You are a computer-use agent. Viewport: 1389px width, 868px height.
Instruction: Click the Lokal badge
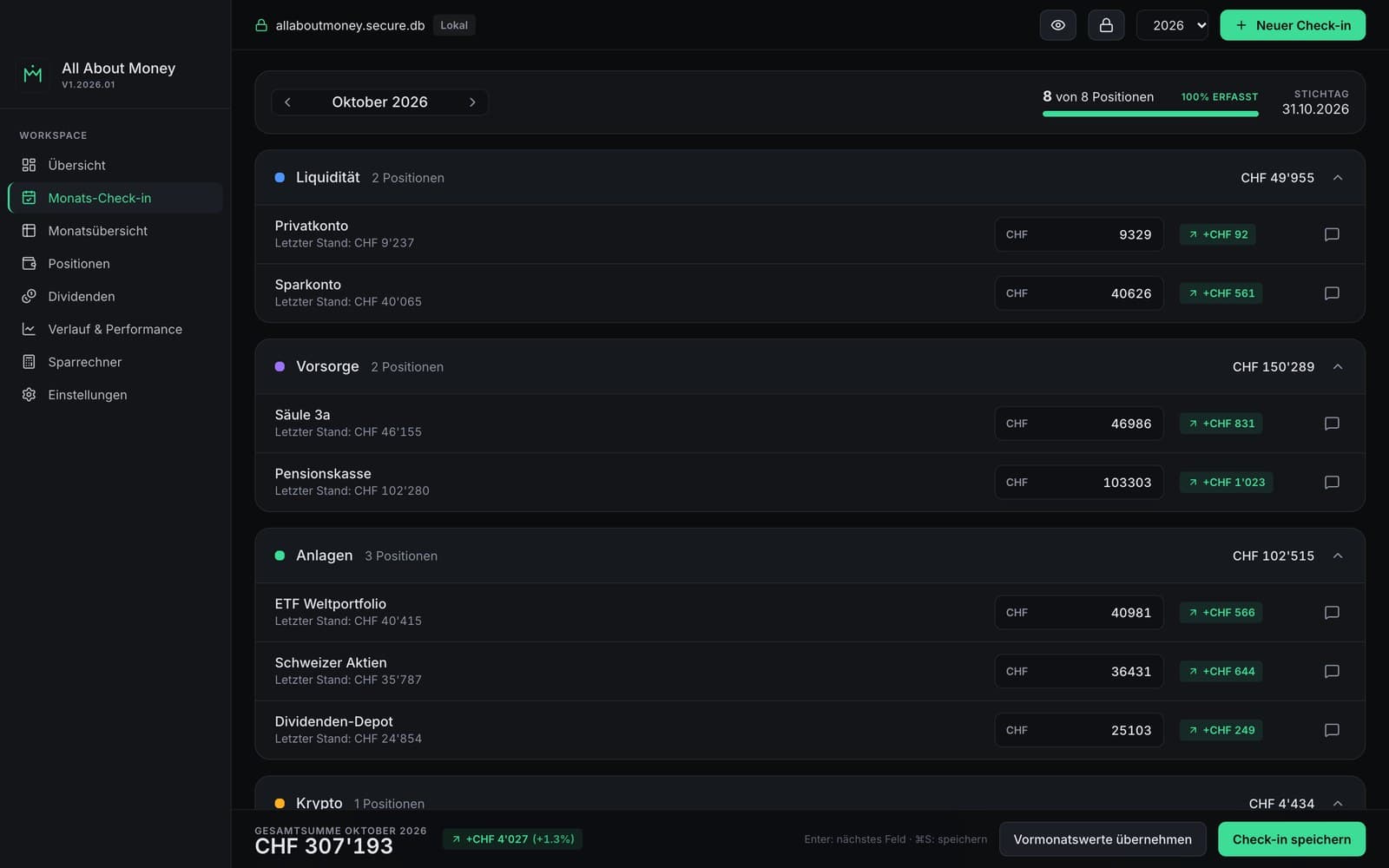[x=454, y=25]
